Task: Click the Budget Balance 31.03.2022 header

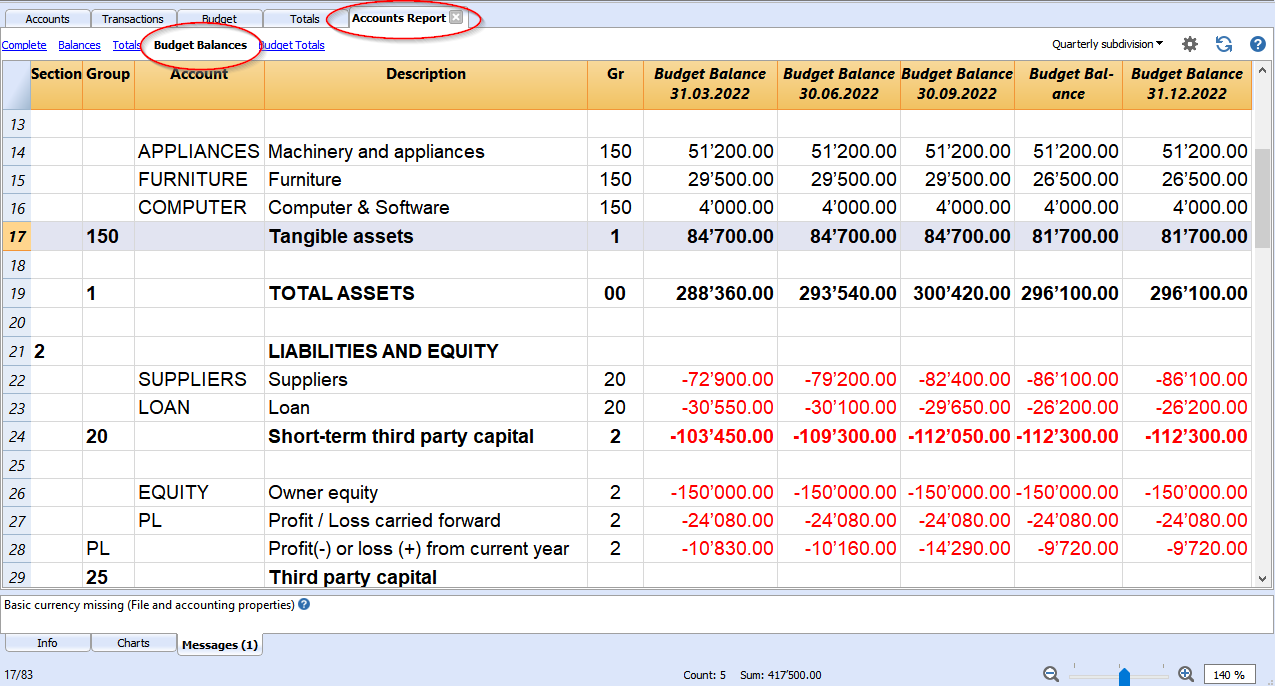Action: click(x=710, y=84)
